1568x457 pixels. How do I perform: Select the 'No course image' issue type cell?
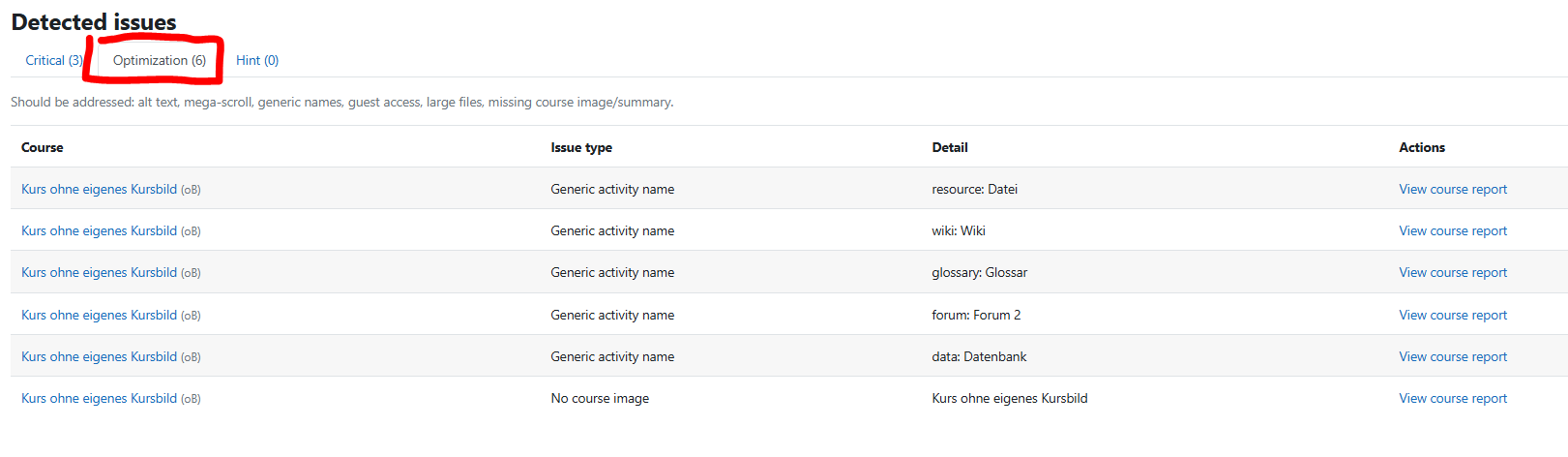tap(600, 398)
